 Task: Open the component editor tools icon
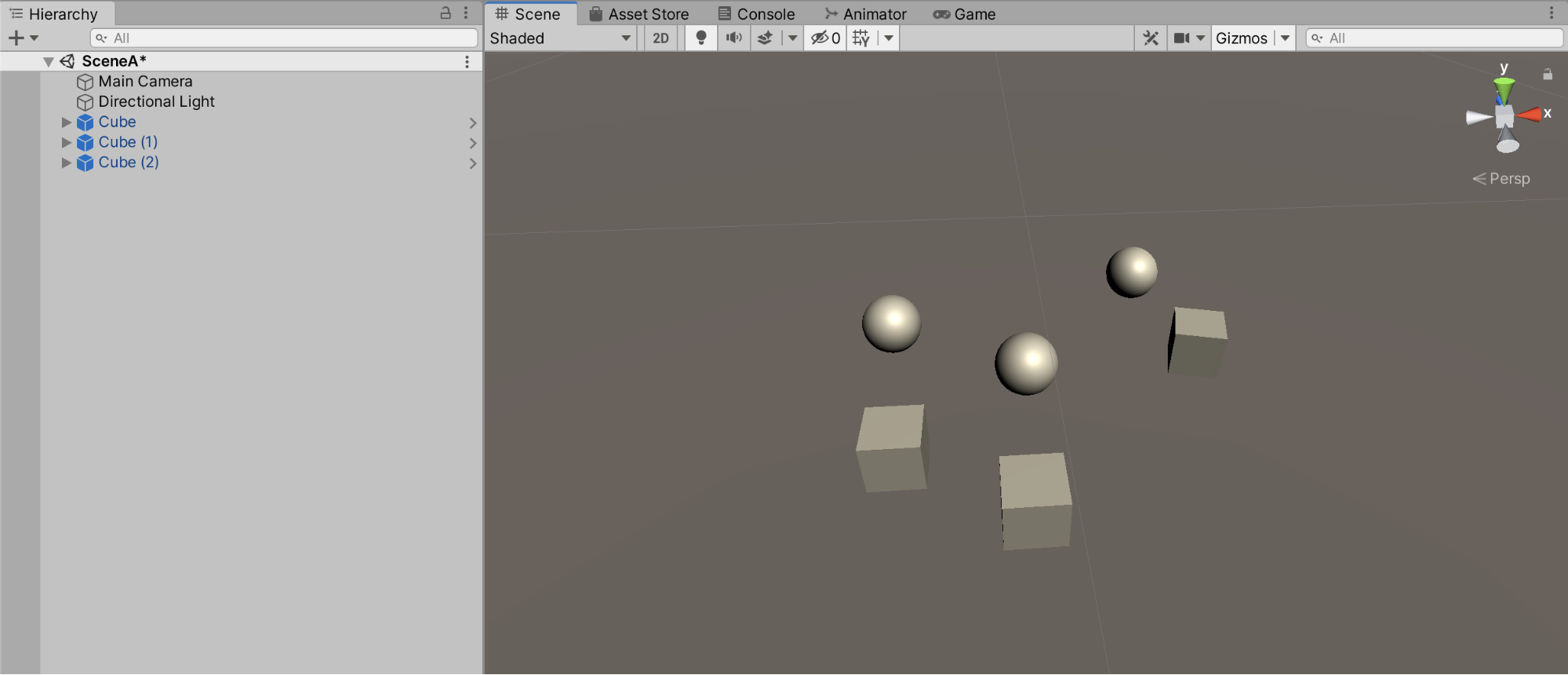tap(1150, 38)
